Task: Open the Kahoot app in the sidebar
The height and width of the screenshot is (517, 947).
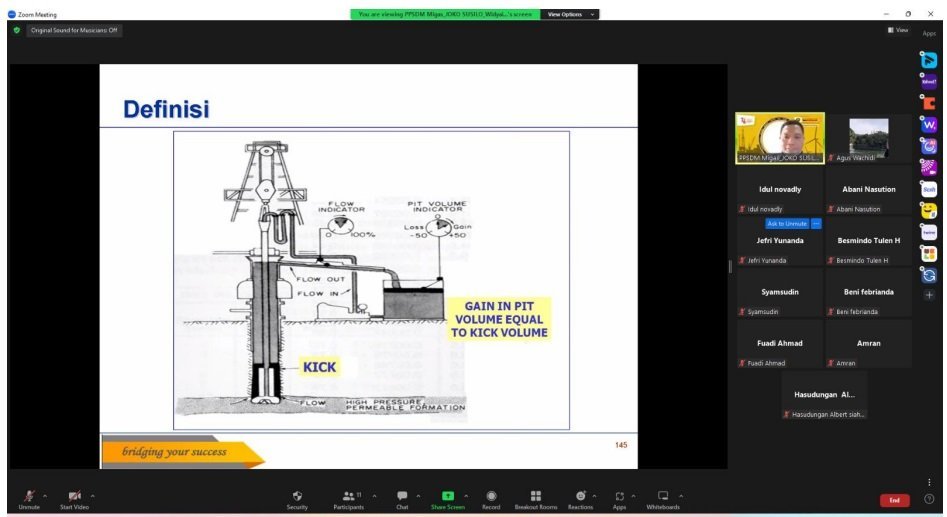Action: [x=929, y=82]
